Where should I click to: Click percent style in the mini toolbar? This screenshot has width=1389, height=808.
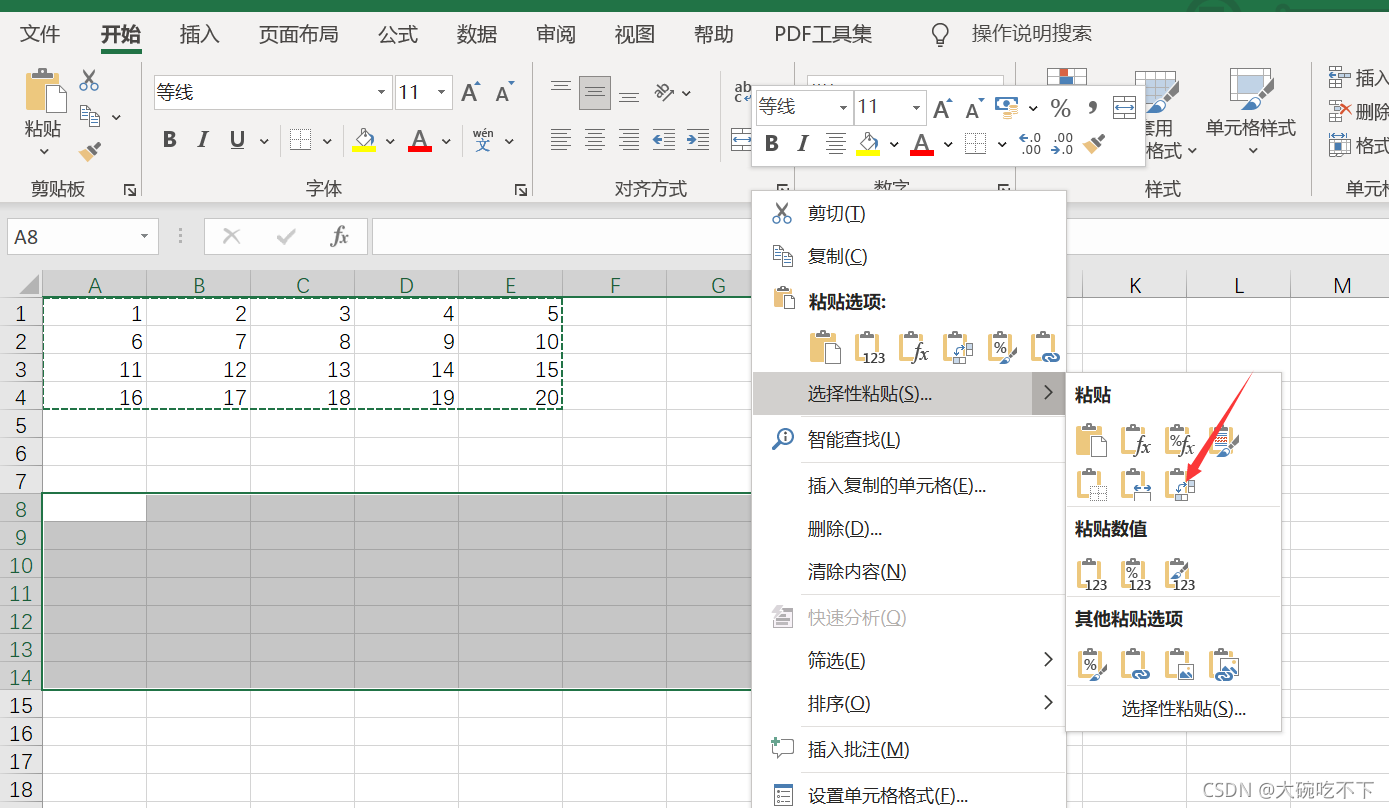[1061, 107]
